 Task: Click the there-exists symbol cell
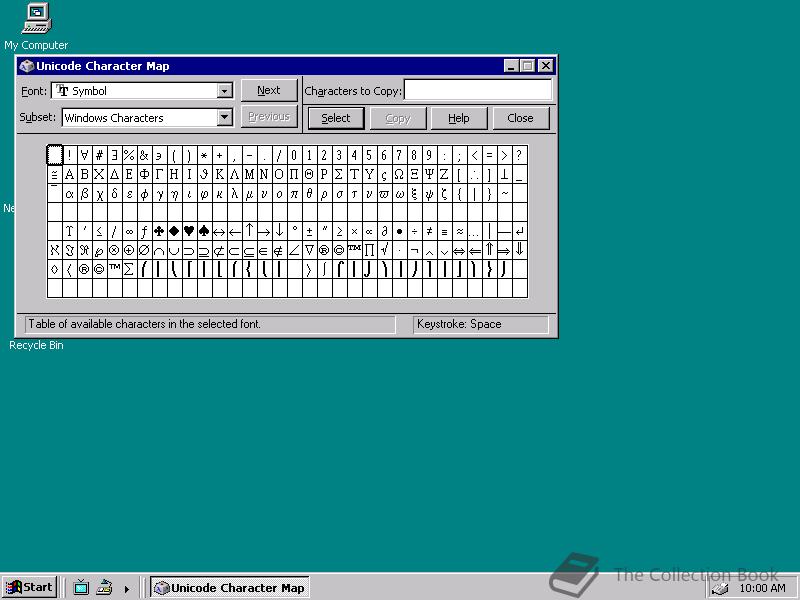(x=114, y=155)
